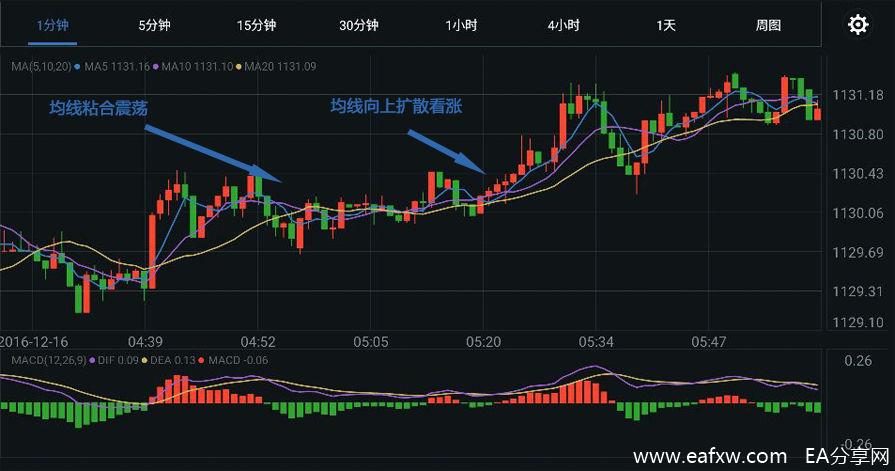The height and width of the screenshot is (471, 895).
Task: Click the 1130.06 price axis label
Action: pos(858,213)
